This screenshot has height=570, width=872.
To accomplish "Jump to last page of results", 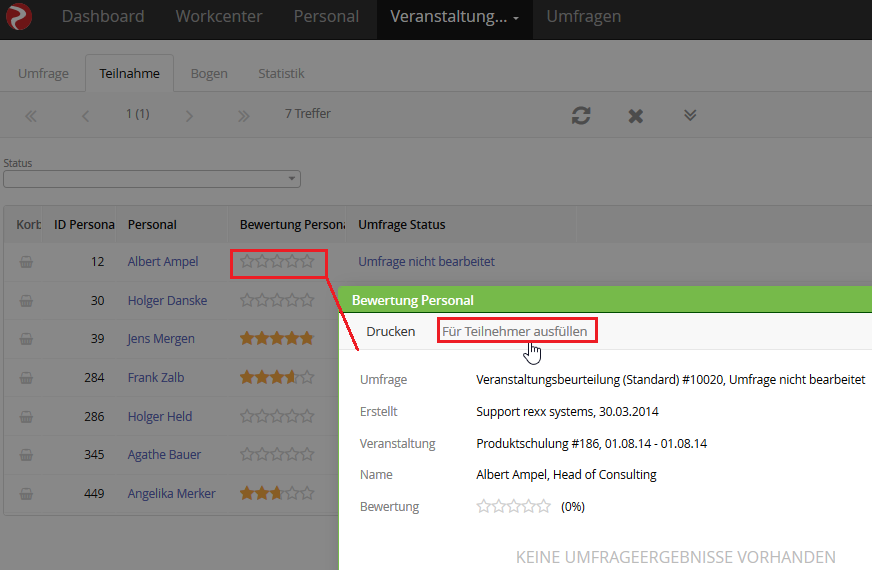I will (x=244, y=116).
